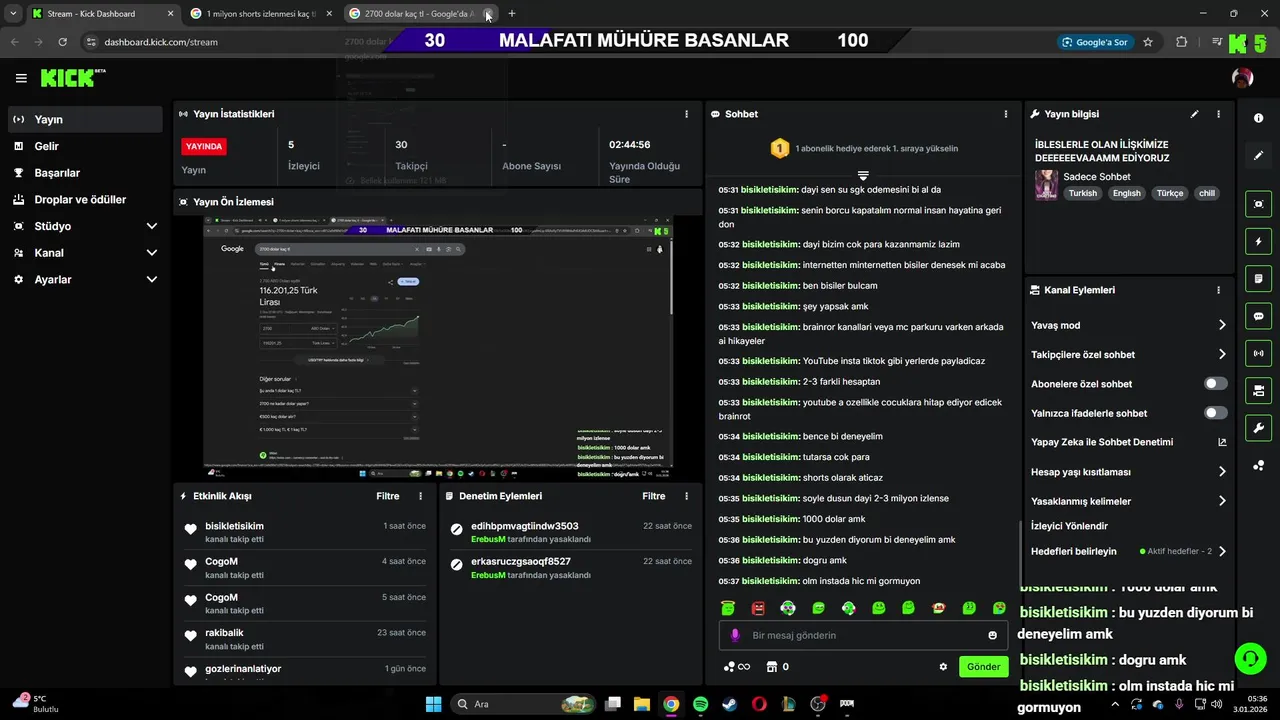Click the Turkish tag chip
Image resolution: width=1280 pixels, height=720 pixels.
[1082, 193]
